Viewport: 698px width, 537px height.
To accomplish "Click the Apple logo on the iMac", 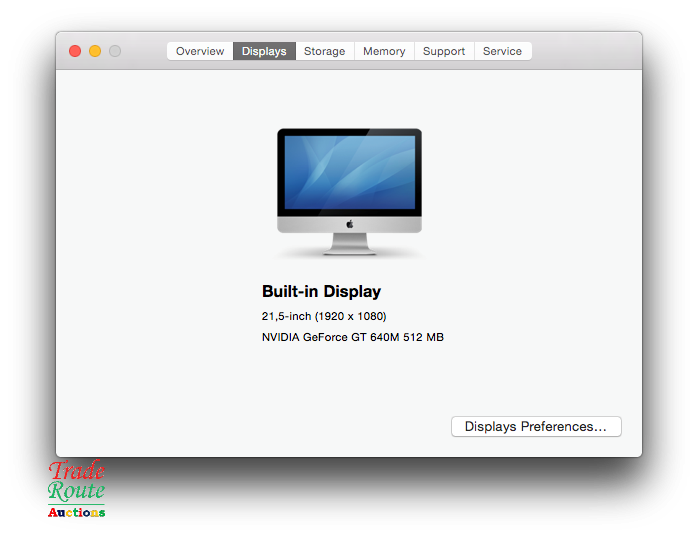I will [x=350, y=224].
